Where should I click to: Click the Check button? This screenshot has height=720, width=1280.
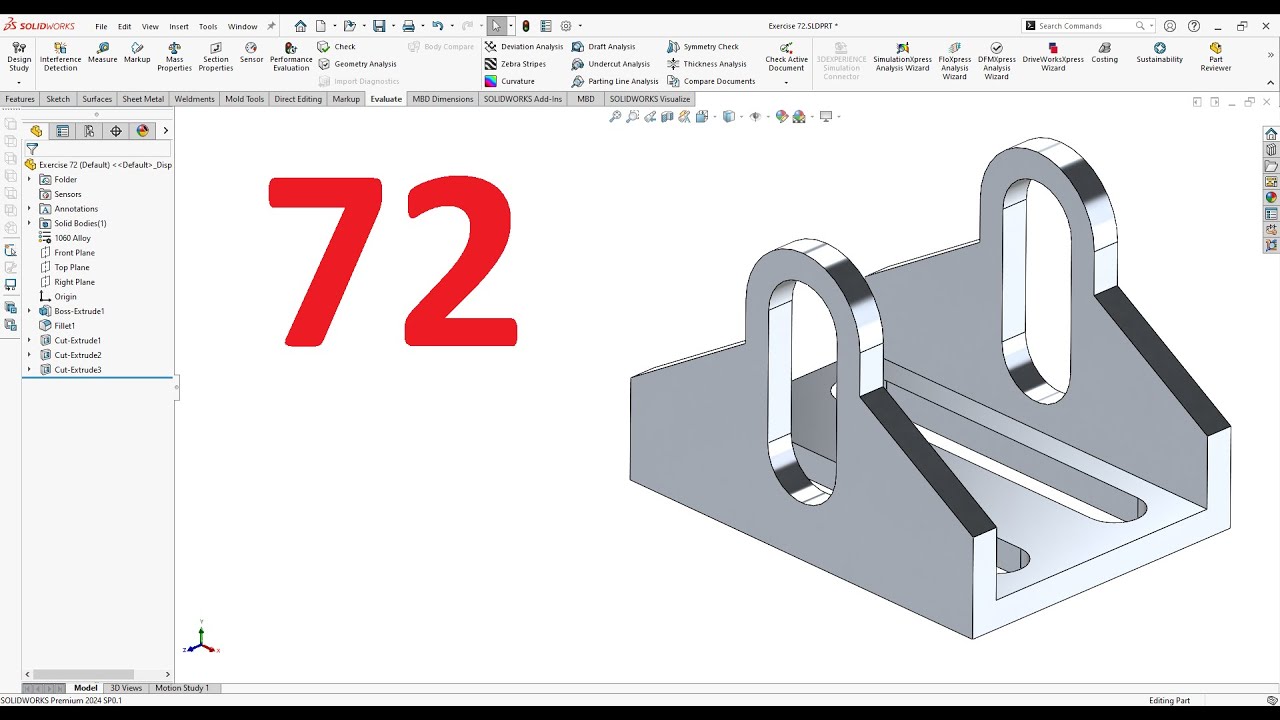[337, 47]
